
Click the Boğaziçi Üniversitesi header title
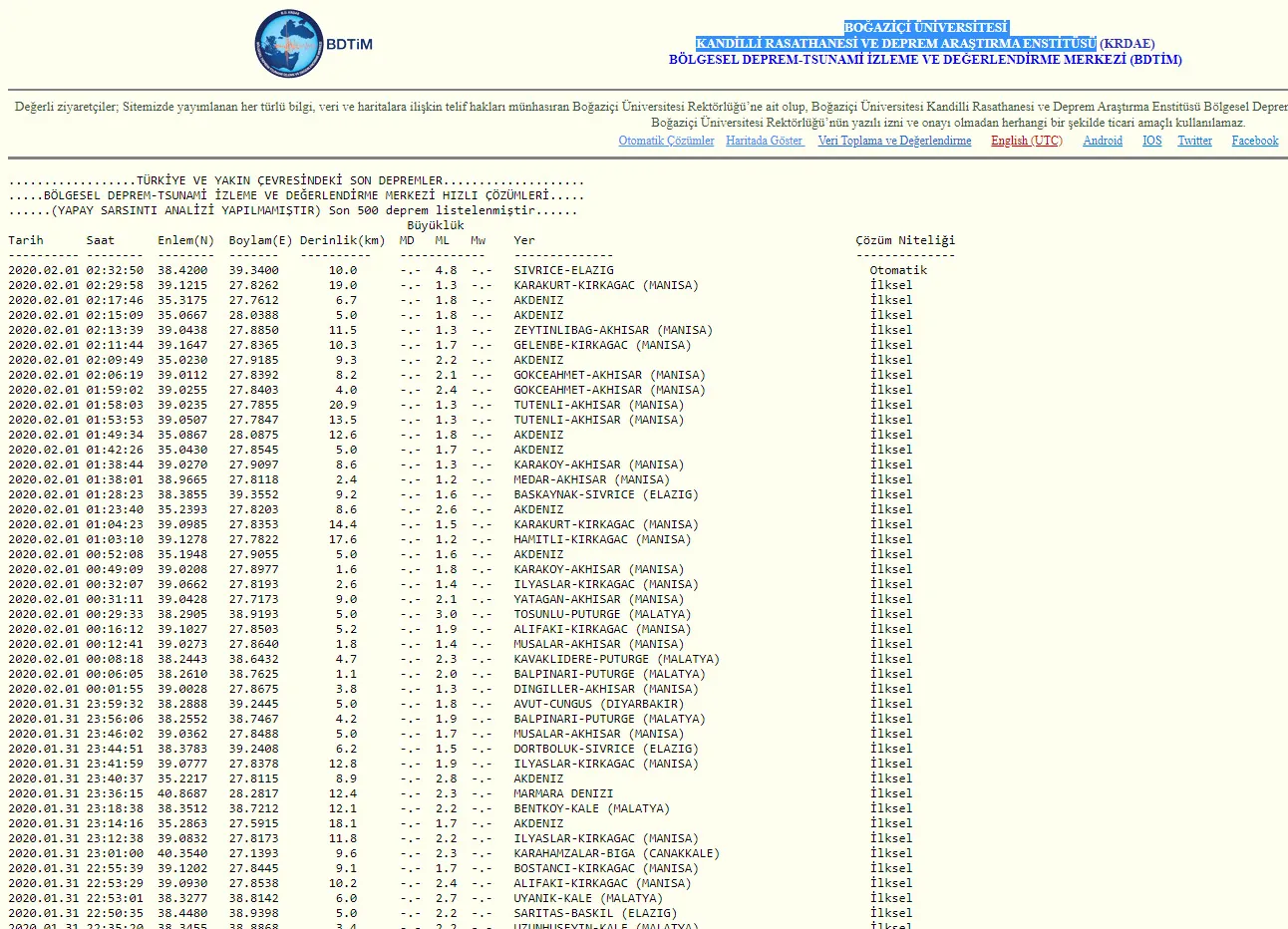click(x=925, y=28)
